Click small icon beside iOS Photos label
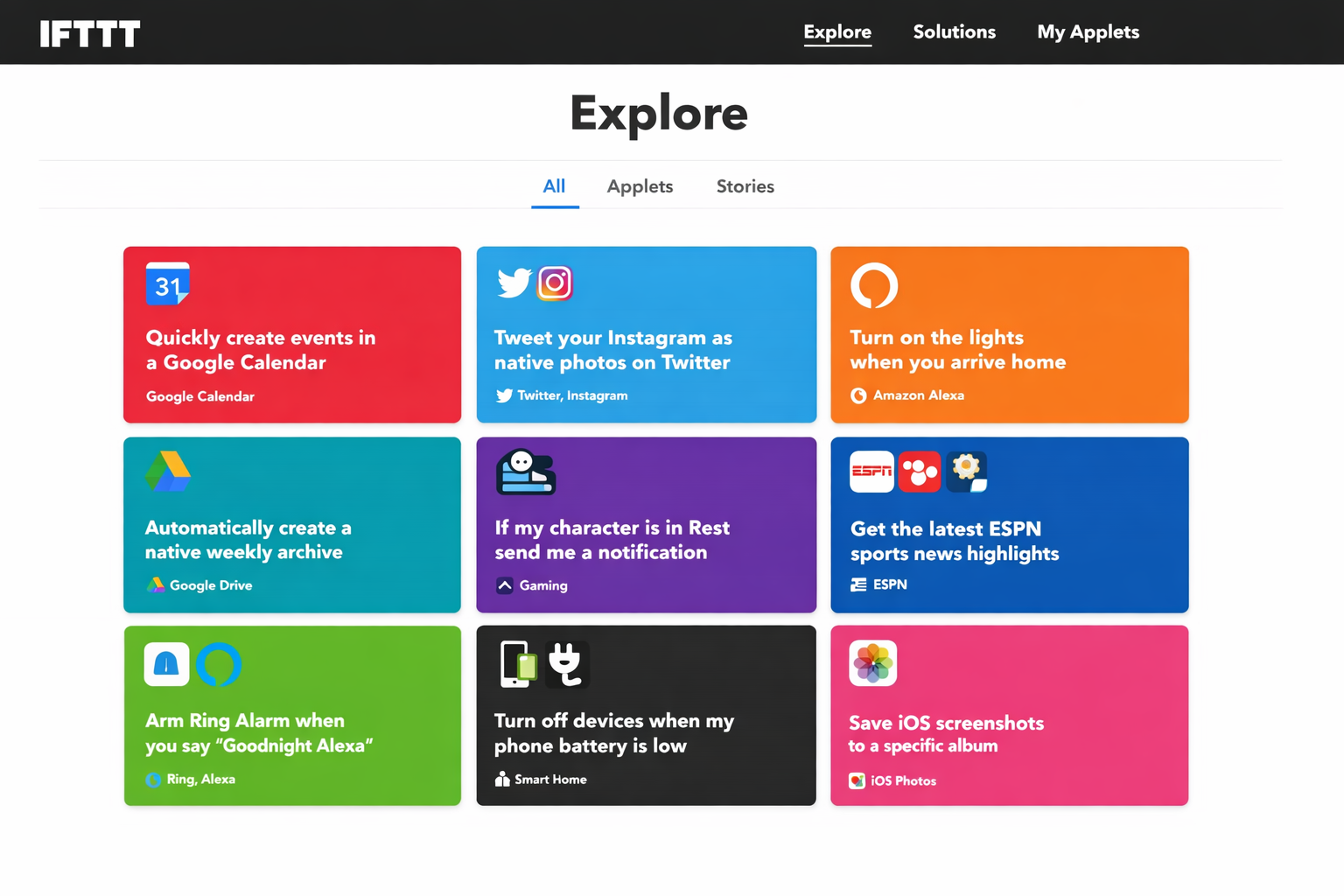The height and width of the screenshot is (896, 1344). 857,780
